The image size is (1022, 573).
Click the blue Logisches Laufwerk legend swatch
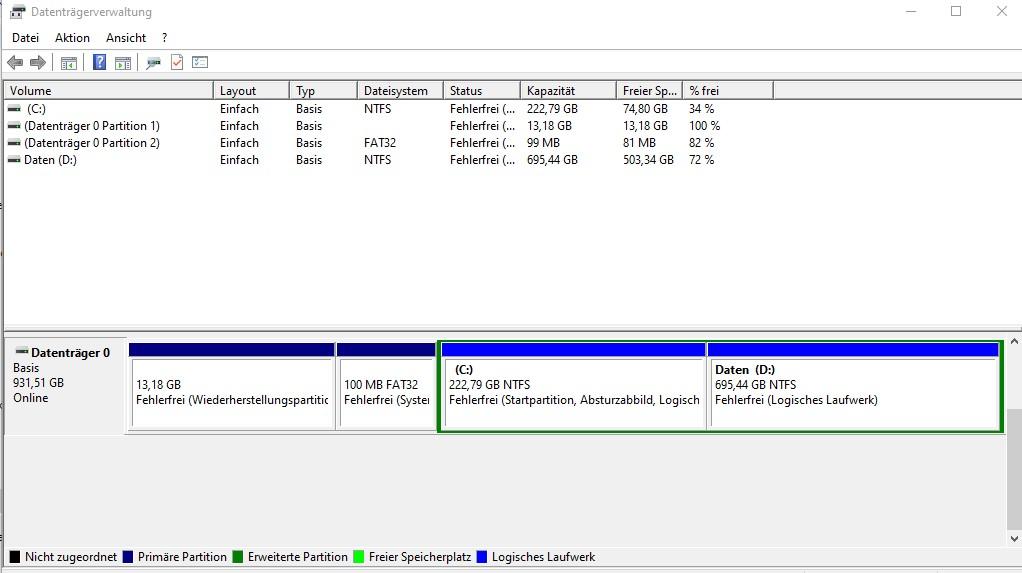tap(482, 557)
